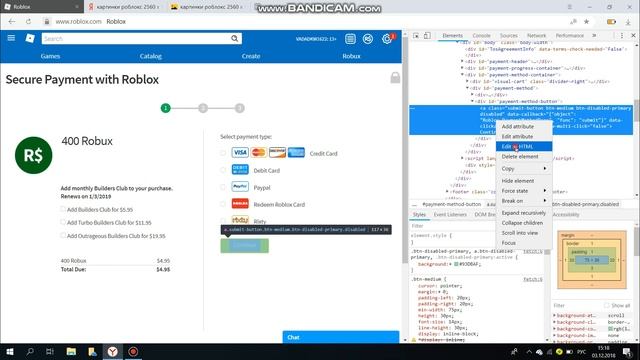Click the green Continue button
This screenshot has width=640, height=360.
[244, 245]
